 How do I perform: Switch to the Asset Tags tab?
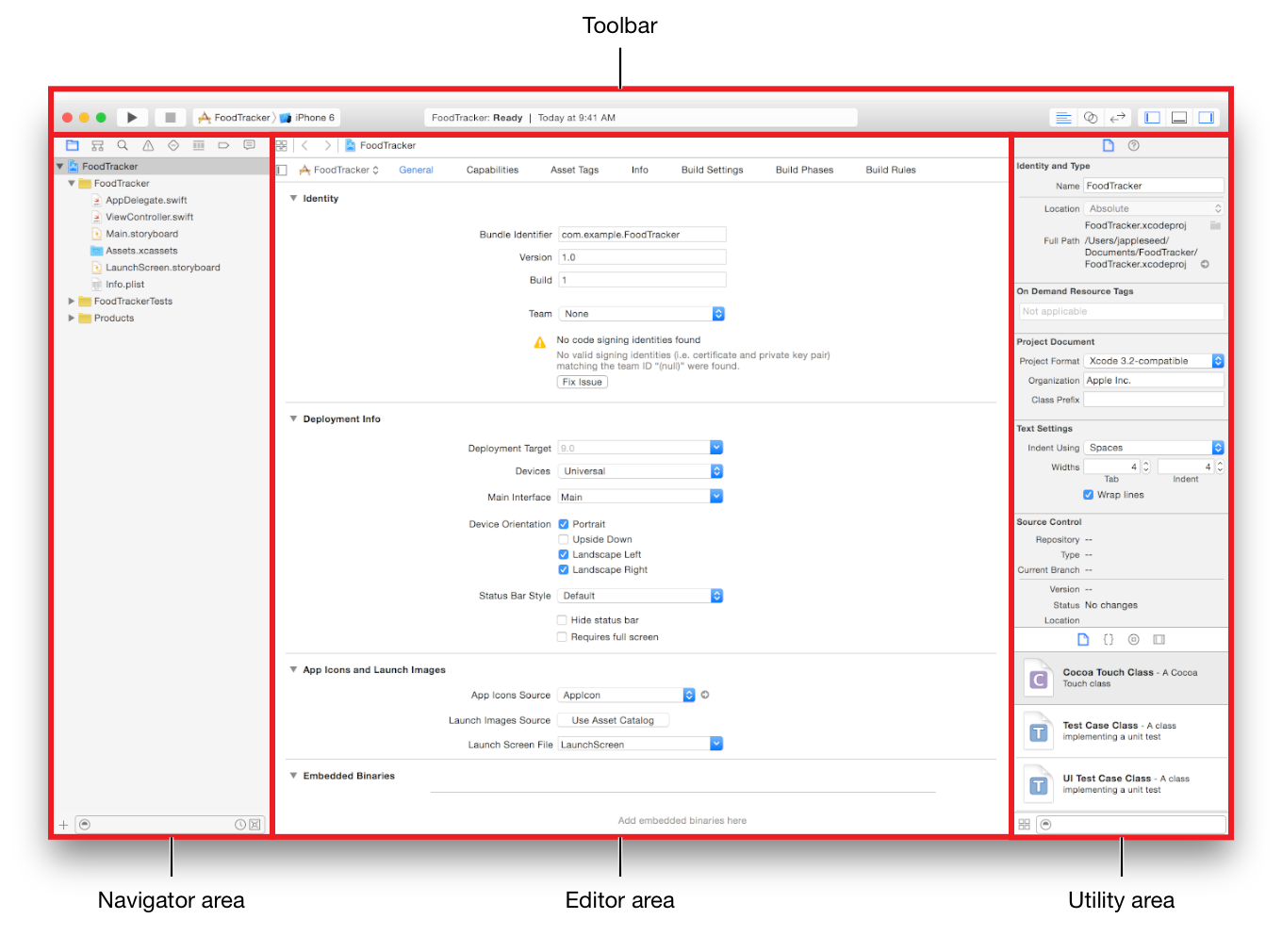pos(575,170)
